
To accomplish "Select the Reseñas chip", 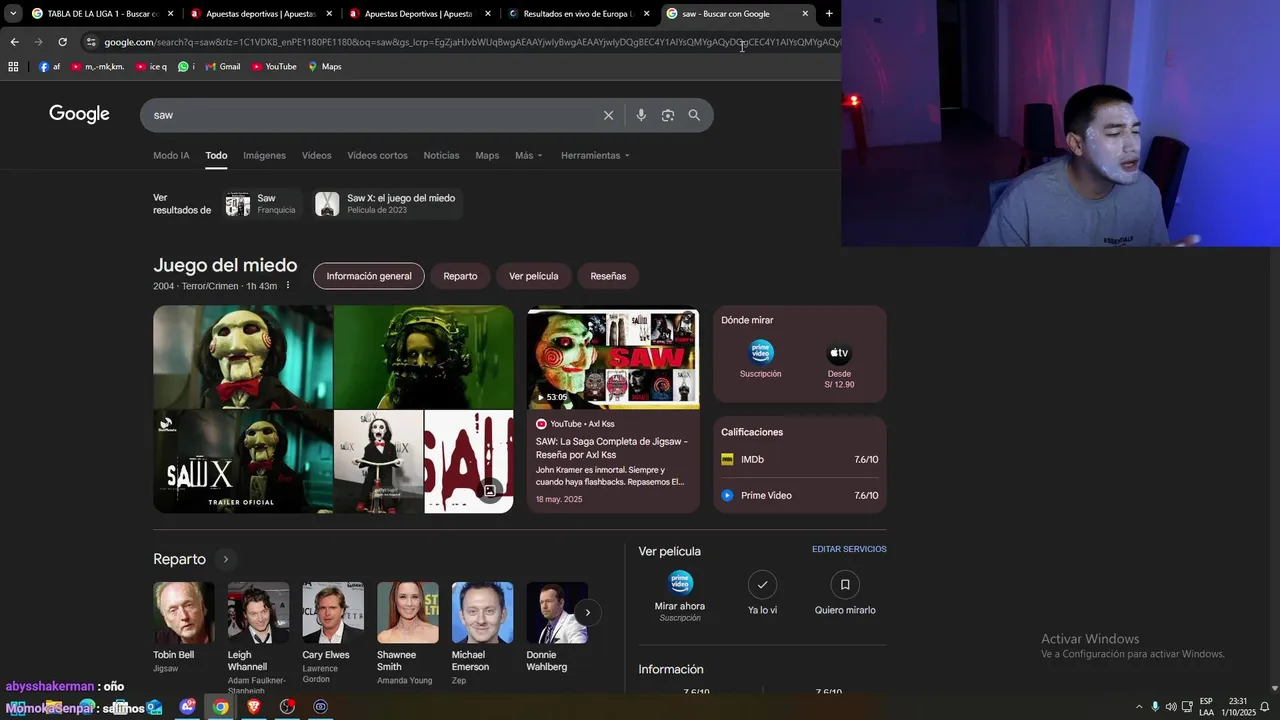I will (608, 276).
